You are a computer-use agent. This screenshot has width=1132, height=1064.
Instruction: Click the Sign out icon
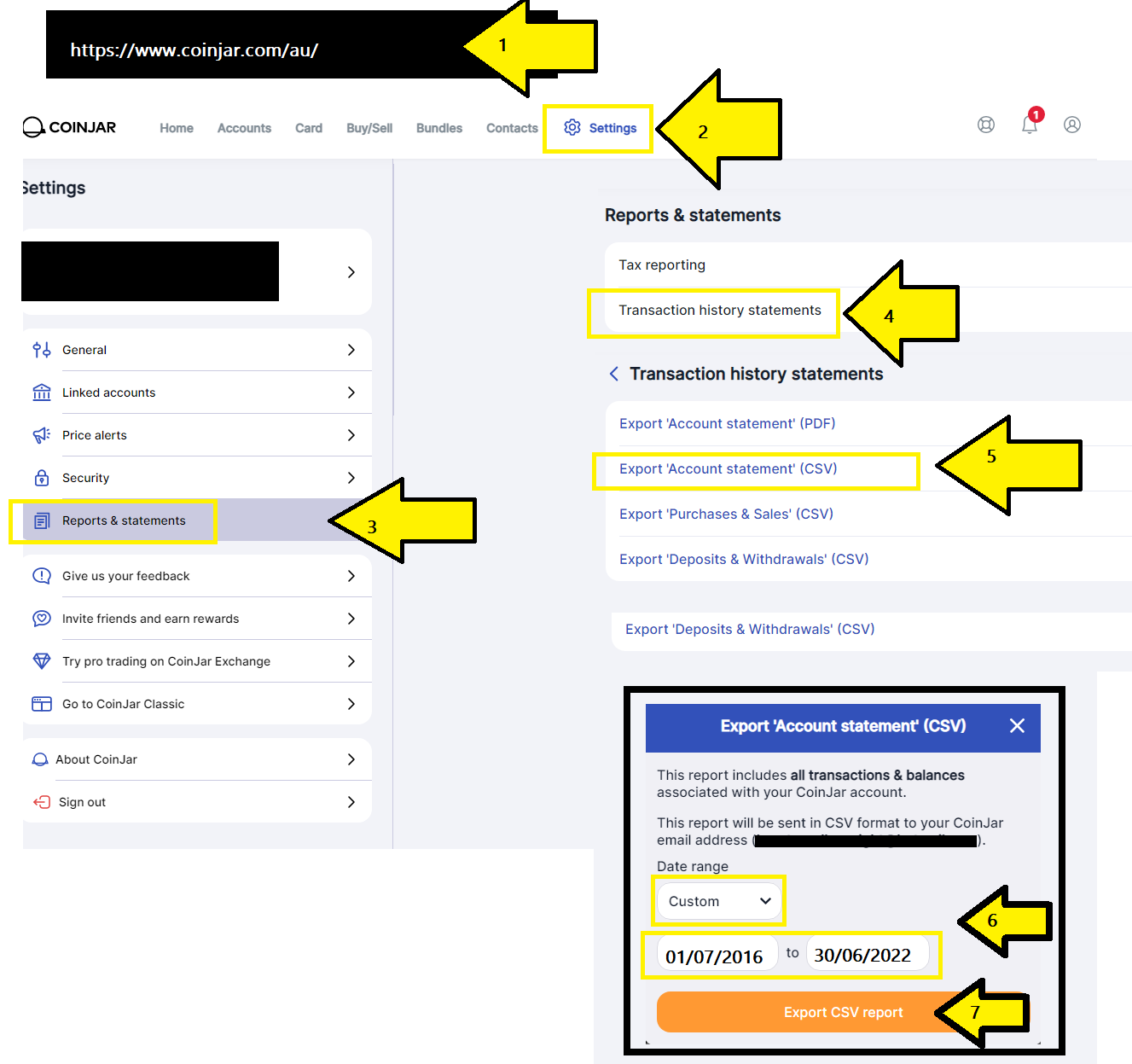[x=42, y=802]
